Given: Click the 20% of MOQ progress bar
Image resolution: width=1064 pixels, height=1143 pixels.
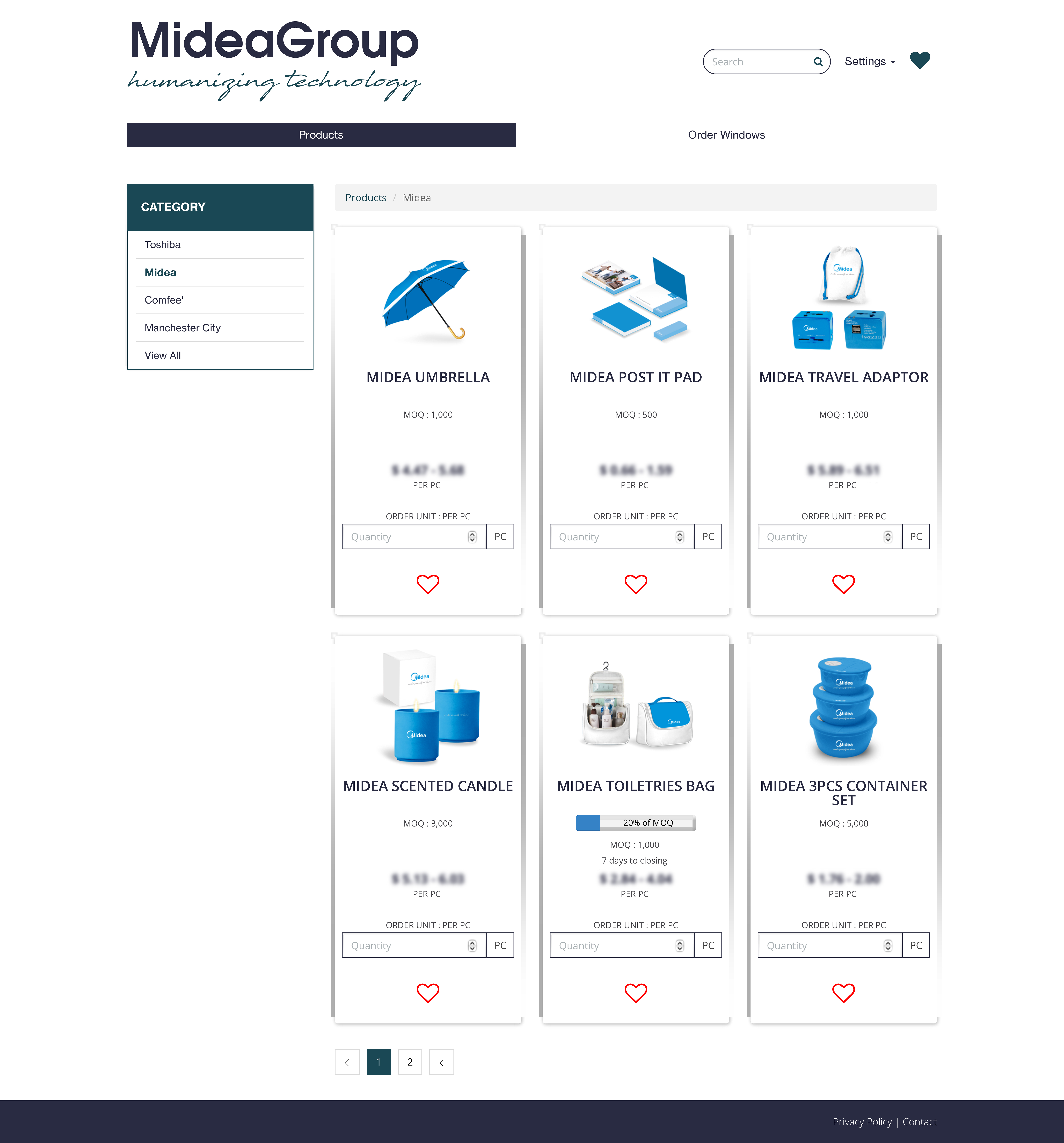Looking at the screenshot, I should tap(636, 823).
